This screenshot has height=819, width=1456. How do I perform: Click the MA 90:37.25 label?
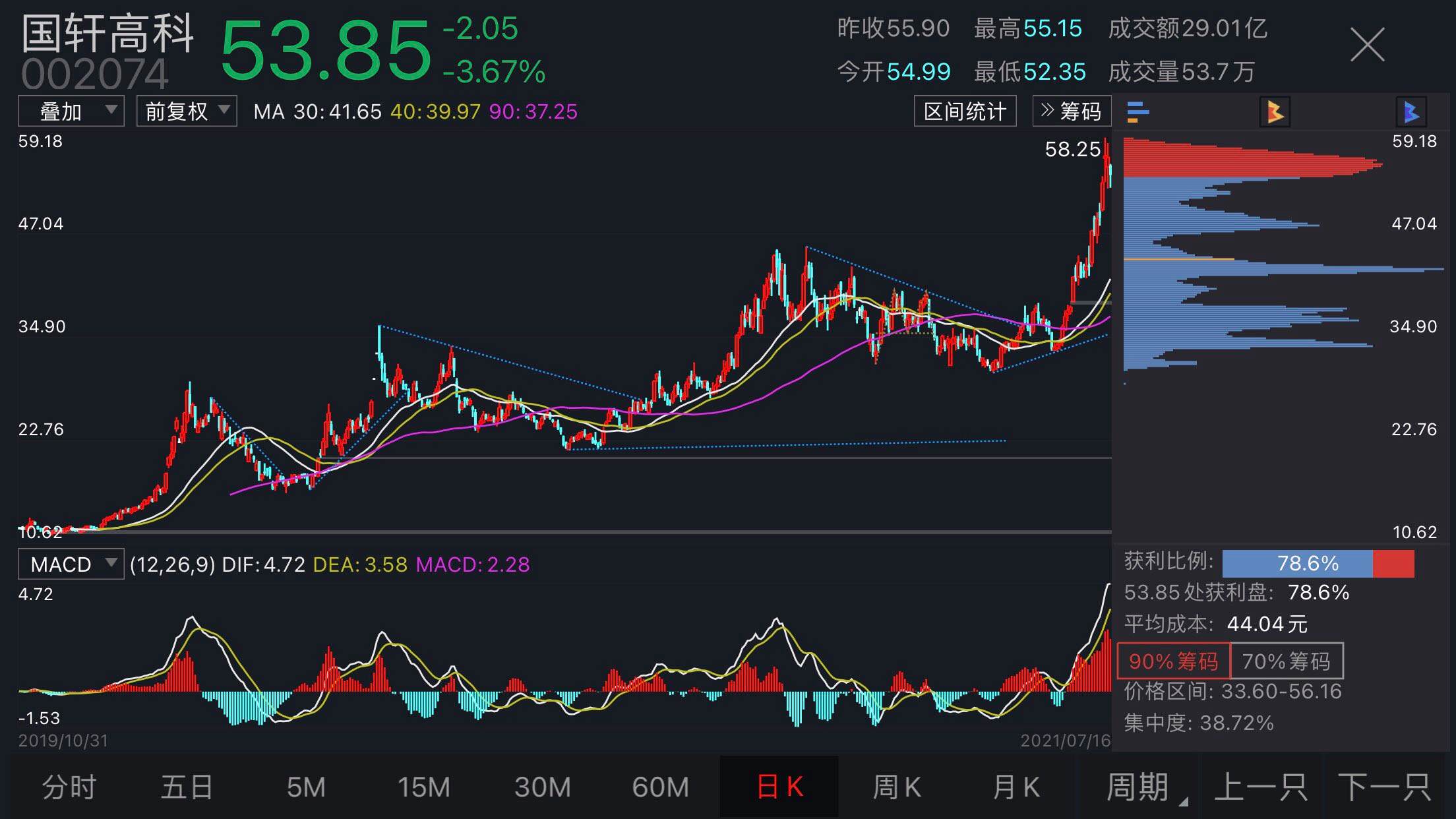coord(533,111)
